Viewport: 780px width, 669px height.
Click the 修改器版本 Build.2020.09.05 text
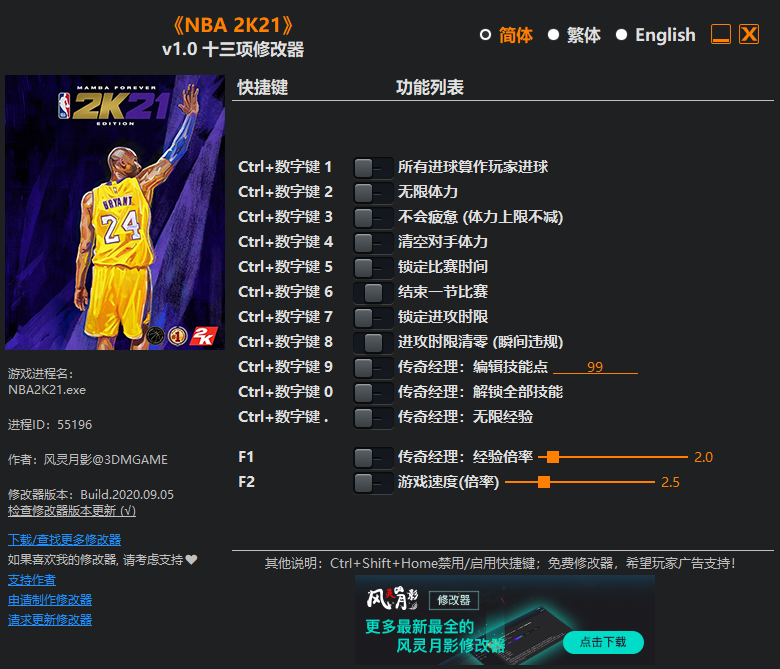click(91, 494)
